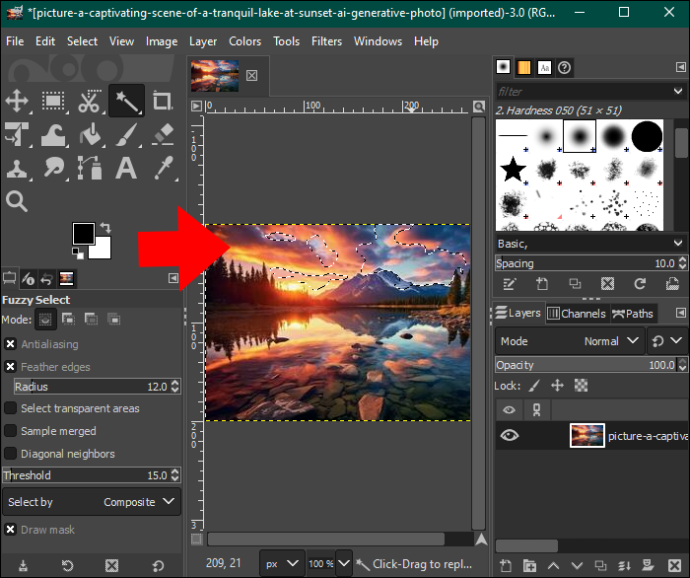Click the white background color swatch
Image resolution: width=690 pixels, height=578 pixels.
point(103,250)
